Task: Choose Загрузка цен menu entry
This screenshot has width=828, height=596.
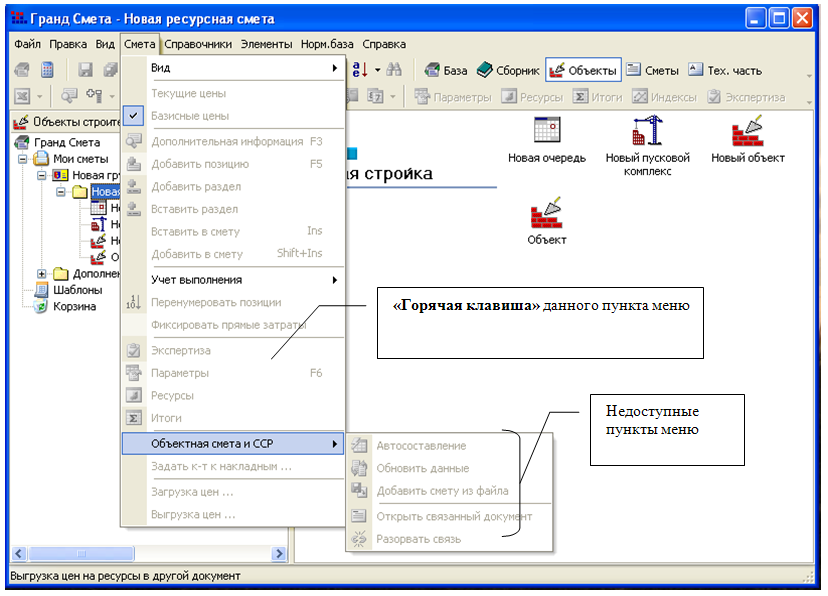Action: [233, 492]
